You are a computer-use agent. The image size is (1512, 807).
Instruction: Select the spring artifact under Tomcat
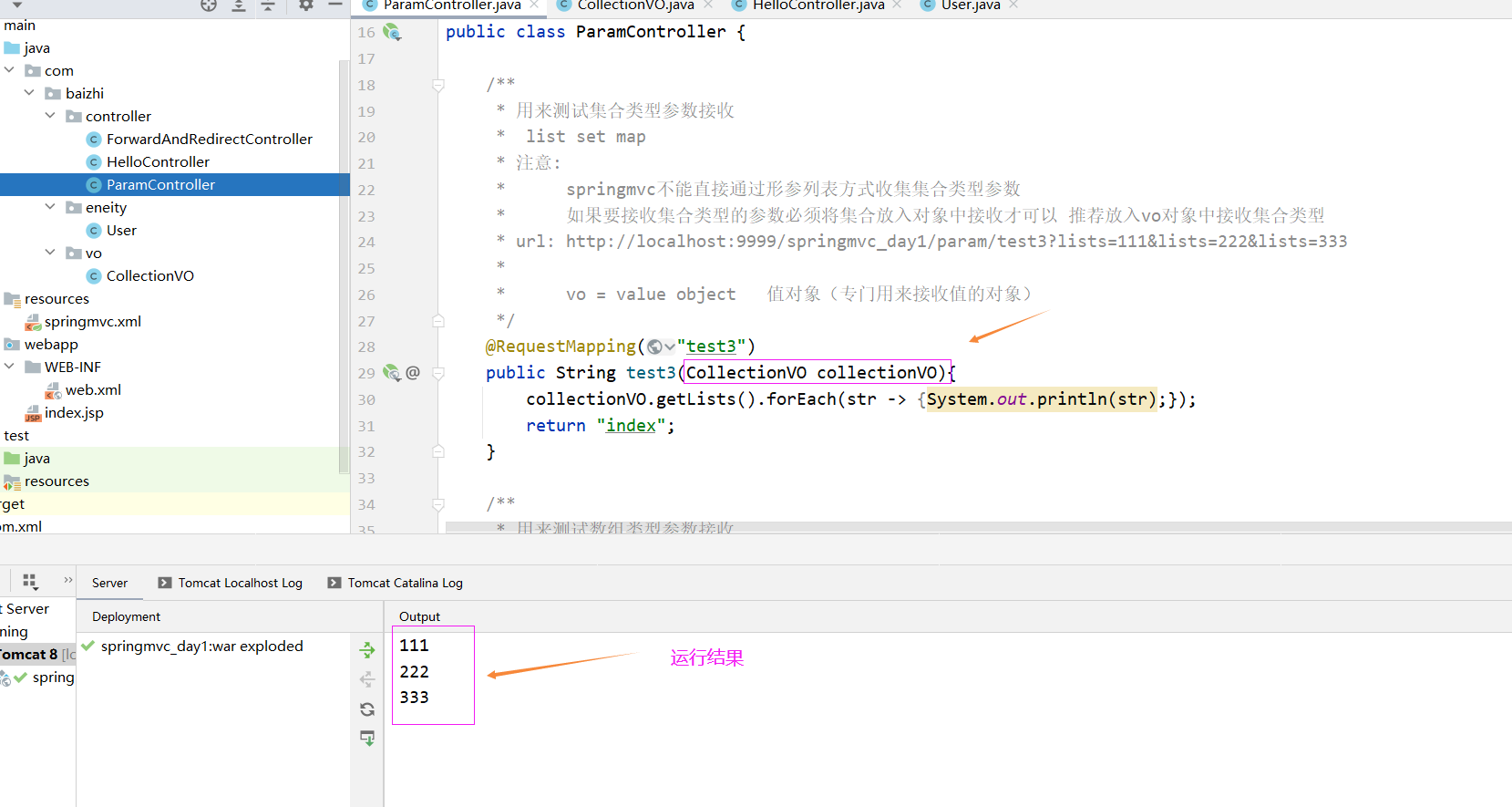click(37, 677)
